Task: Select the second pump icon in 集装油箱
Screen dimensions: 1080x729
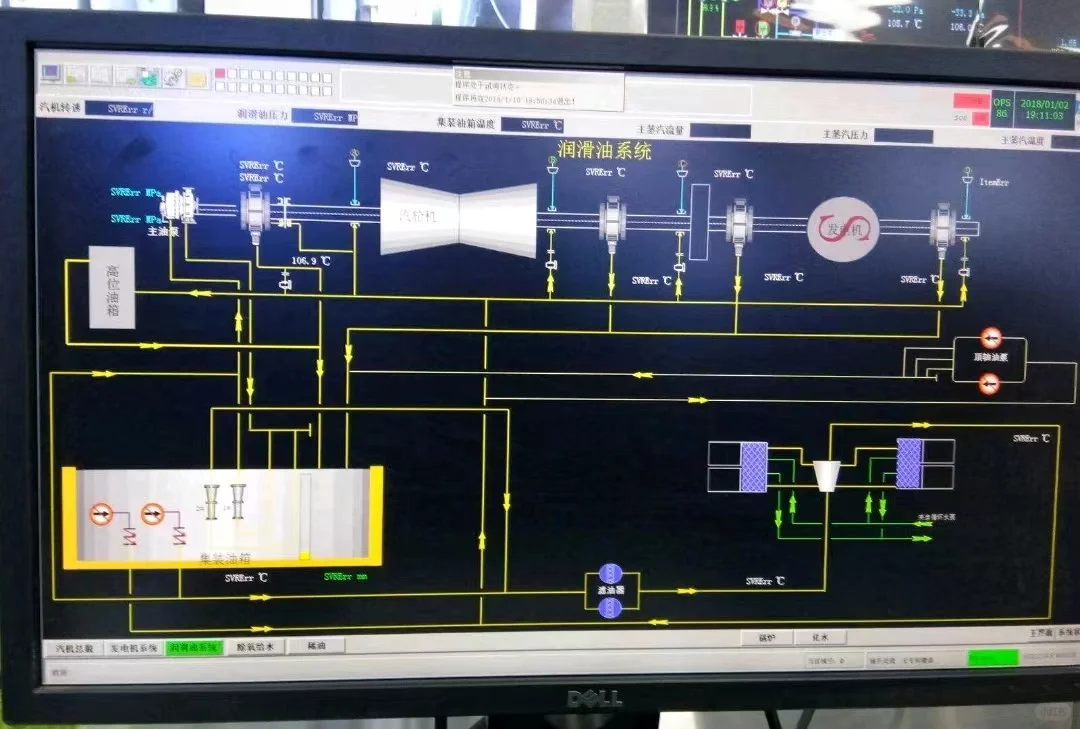Action: coord(152,513)
